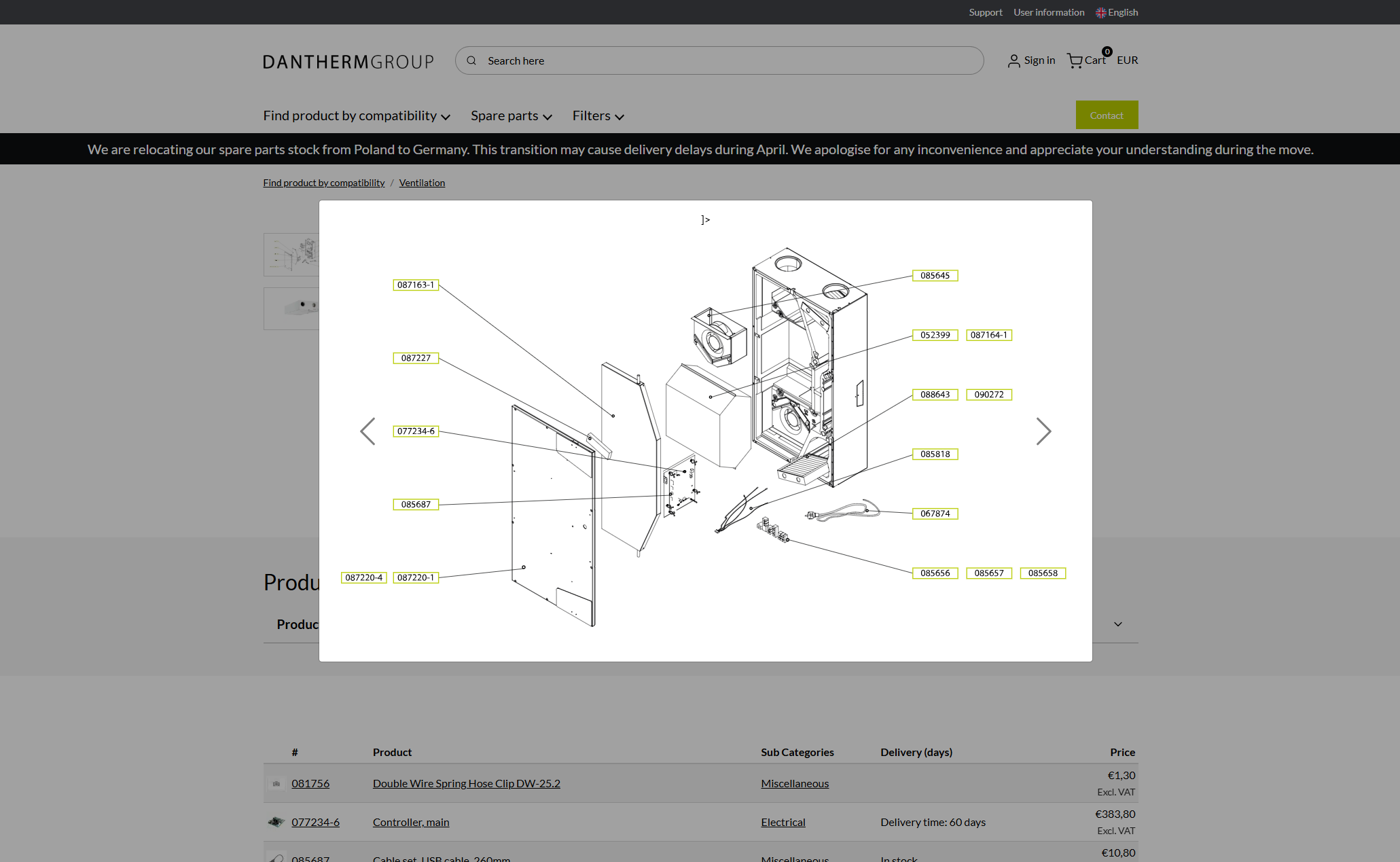This screenshot has width=1400, height=862.
Task: Select part label 085818 in diagram
Action: [x=935, y=454]
